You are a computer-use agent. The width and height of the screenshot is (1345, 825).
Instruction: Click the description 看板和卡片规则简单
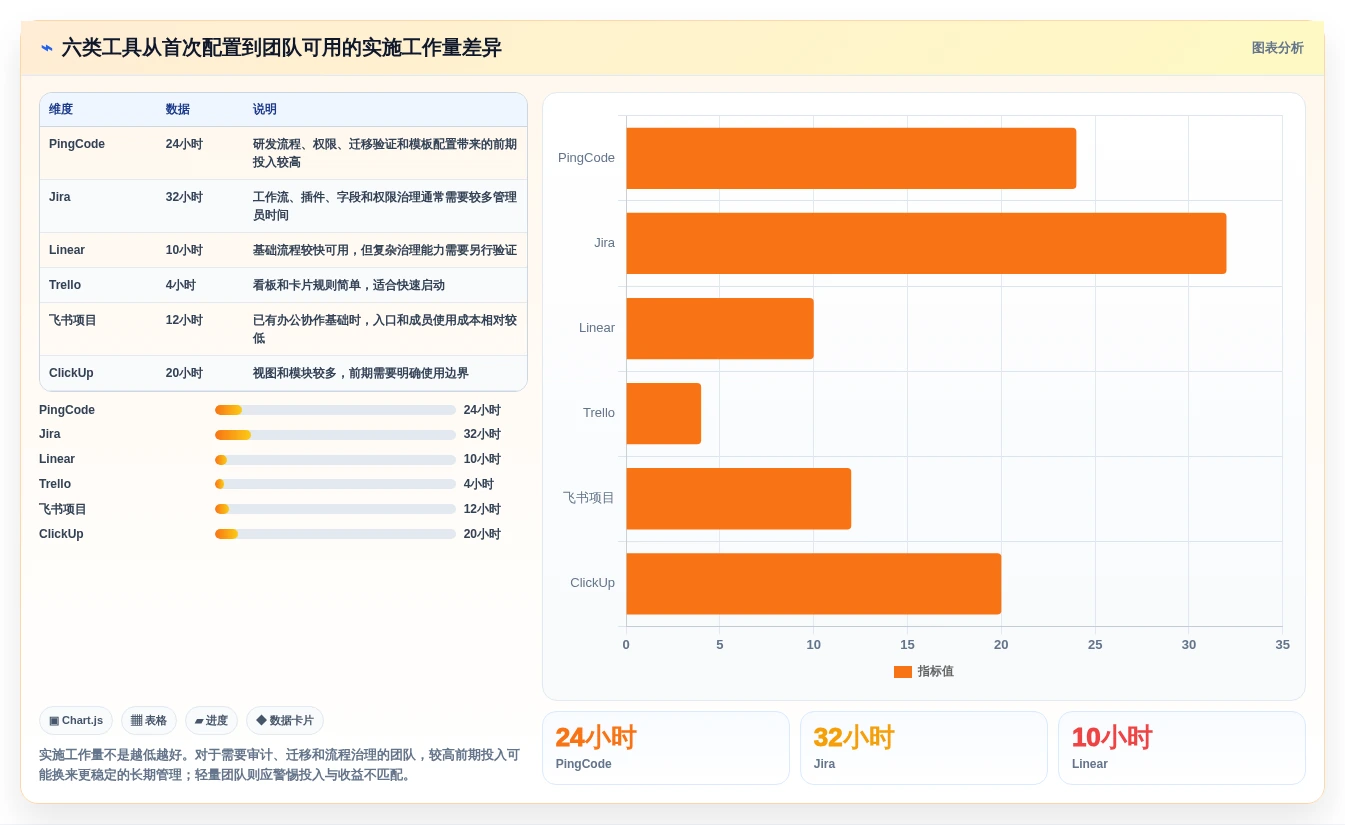(349, 285)
